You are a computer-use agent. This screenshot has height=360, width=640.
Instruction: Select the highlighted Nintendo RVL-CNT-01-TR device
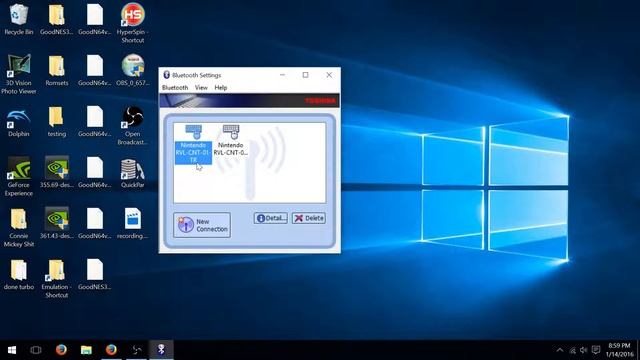tap(193, 144)
